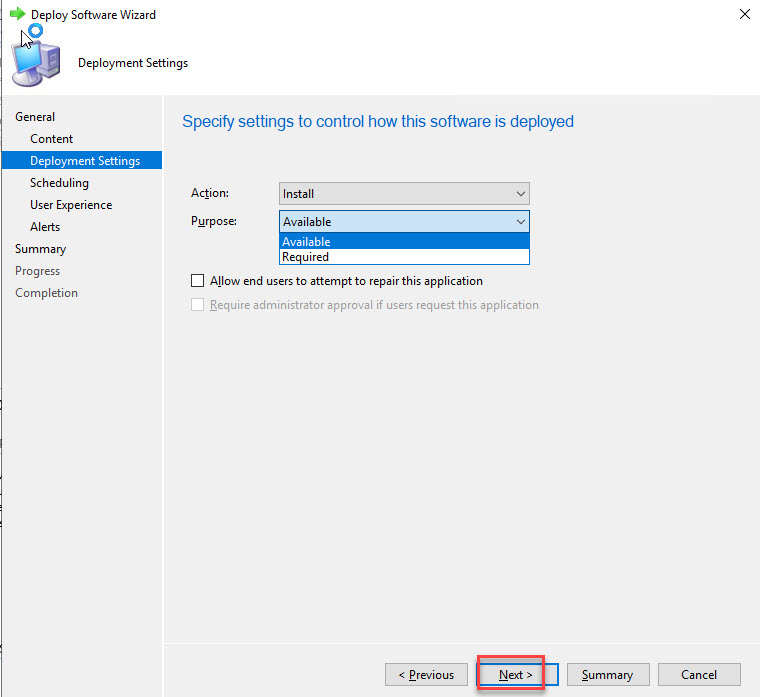
Task: Click the Deployment Settings computer icon
Action: point(35,62)
